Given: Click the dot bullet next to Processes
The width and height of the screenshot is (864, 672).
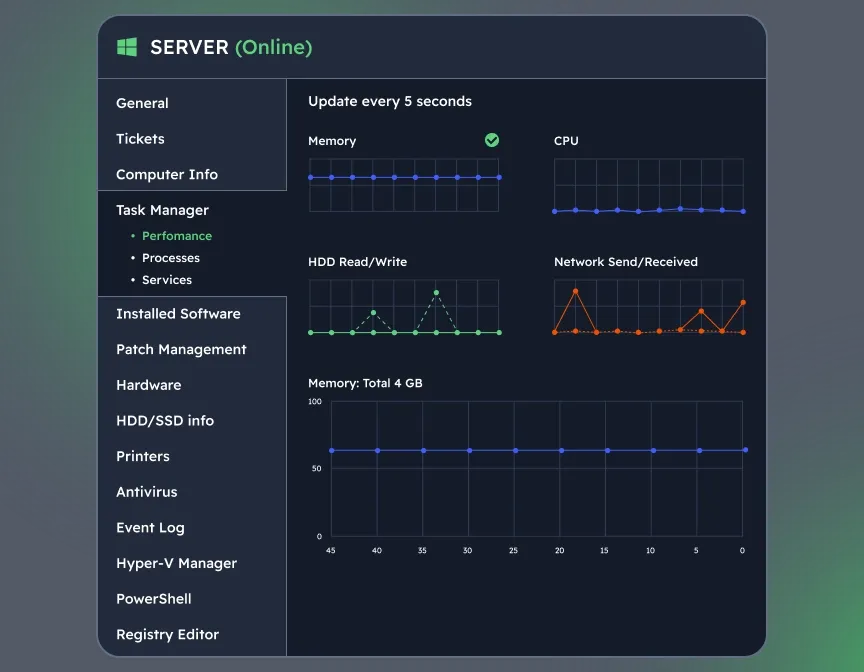Looking at the screenshot, I should [131, 257].
